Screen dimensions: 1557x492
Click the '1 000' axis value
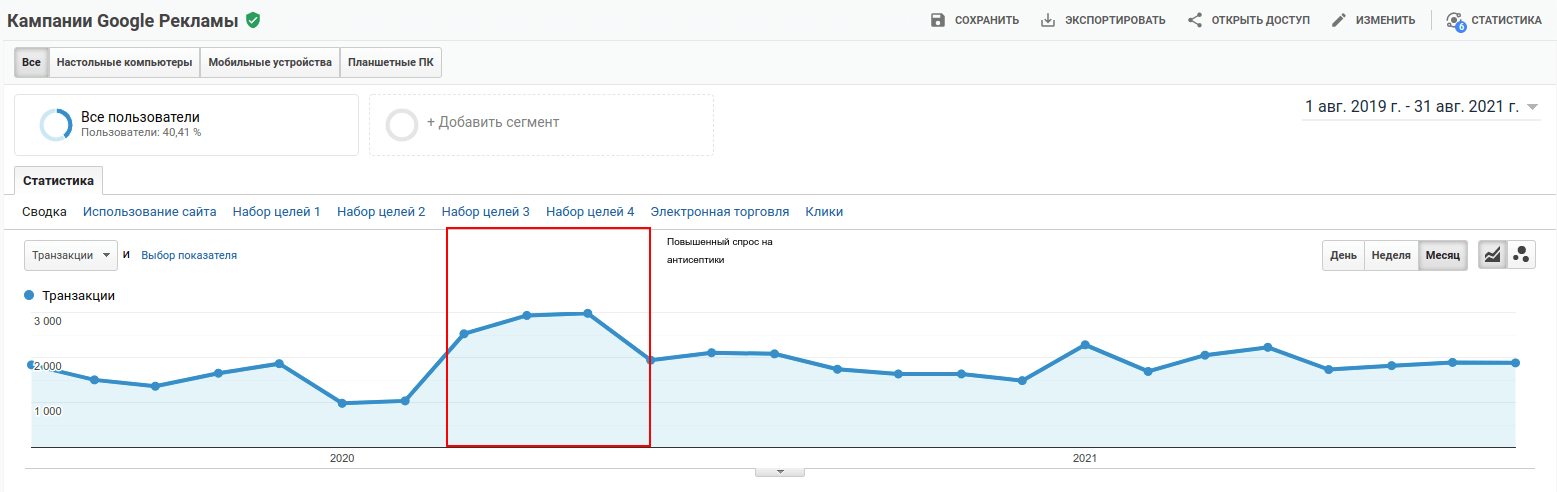tap(48, 410)
